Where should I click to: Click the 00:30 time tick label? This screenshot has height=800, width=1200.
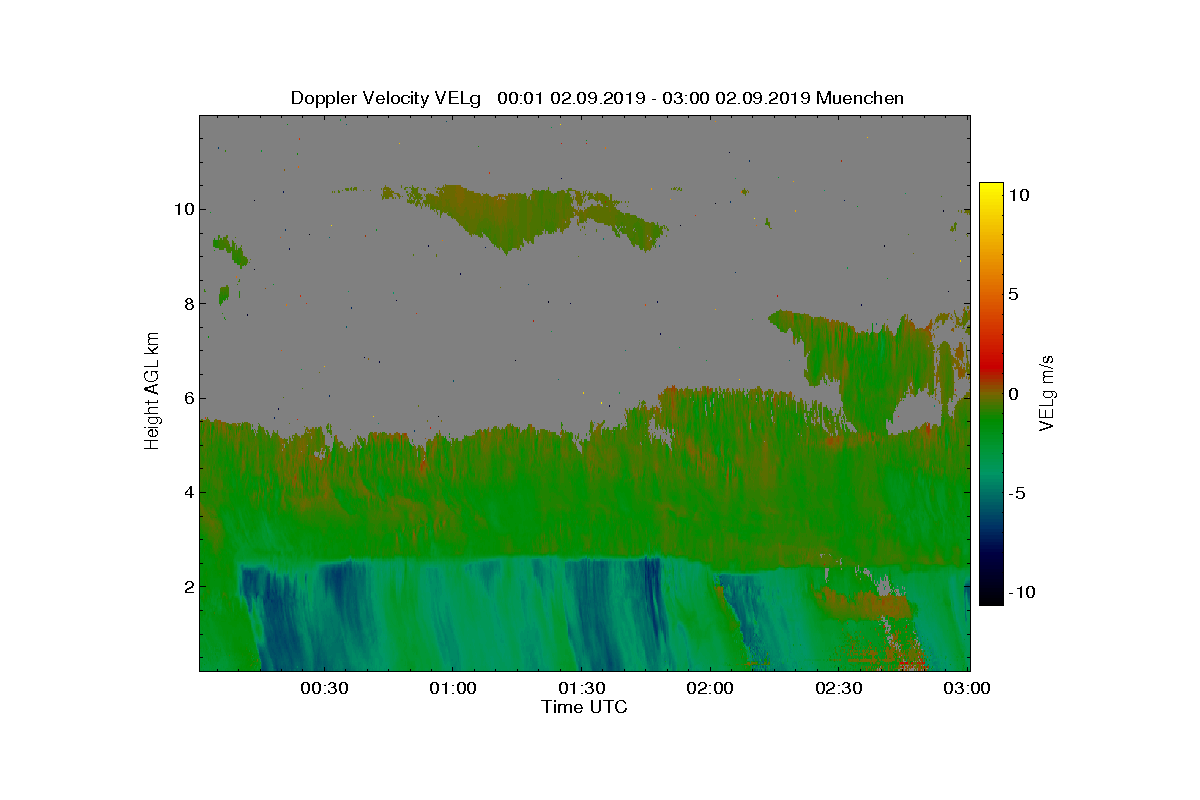[x=324, y=688]
